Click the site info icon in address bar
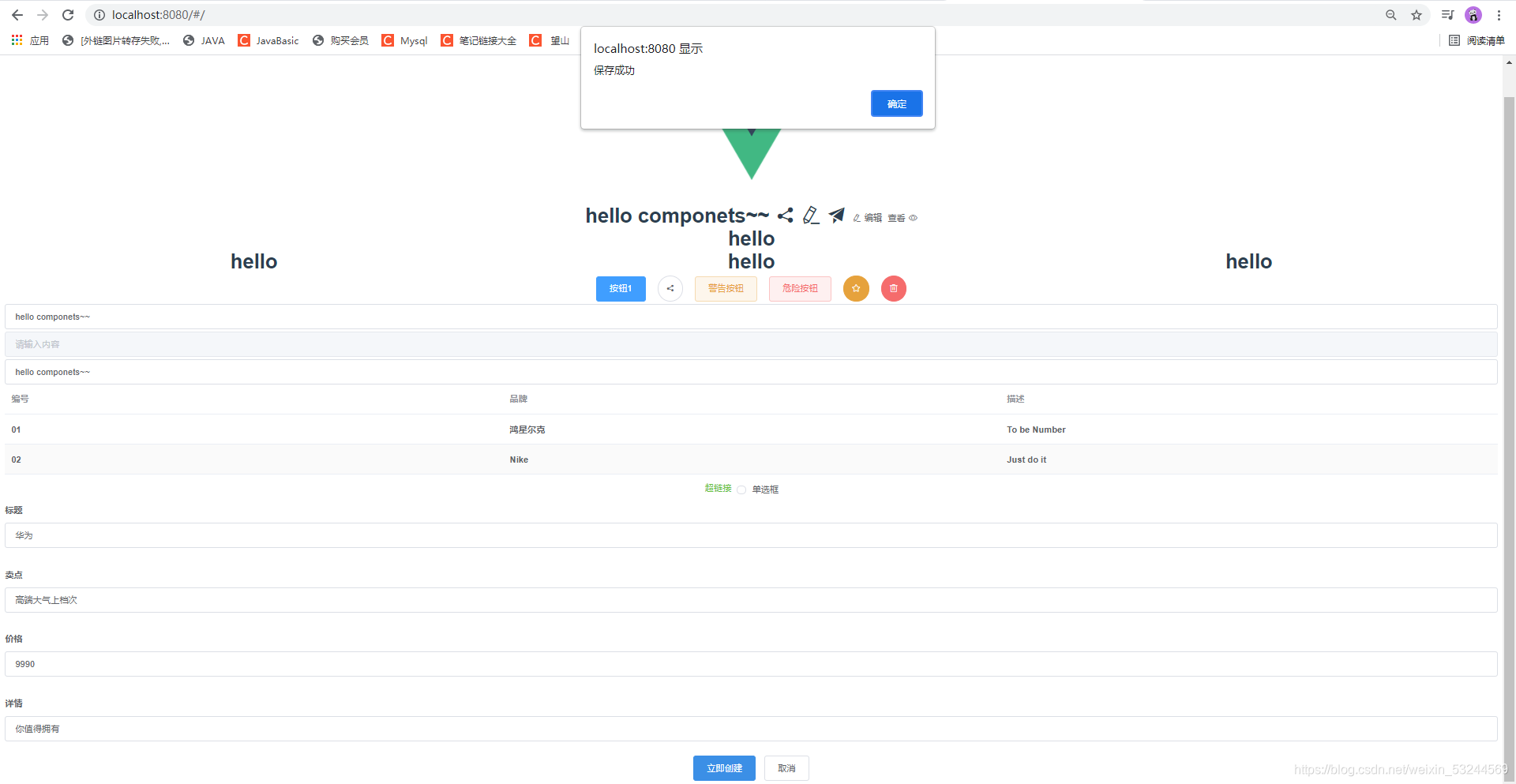Viewport: 1516px width, 784px height. (x=99, y=15)
